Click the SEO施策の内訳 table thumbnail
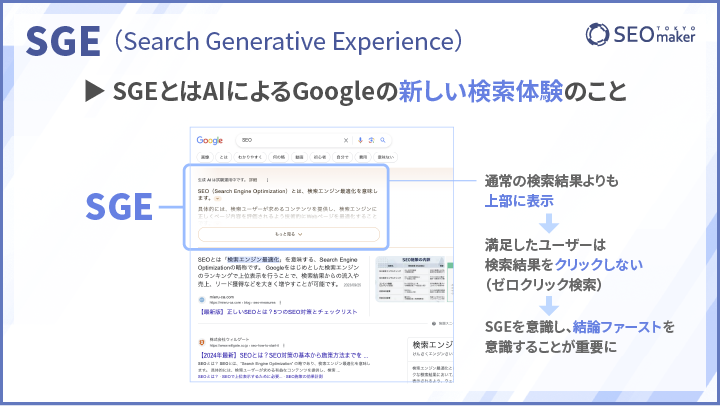This screenshot has width=720, height=406. coord(411,279)
